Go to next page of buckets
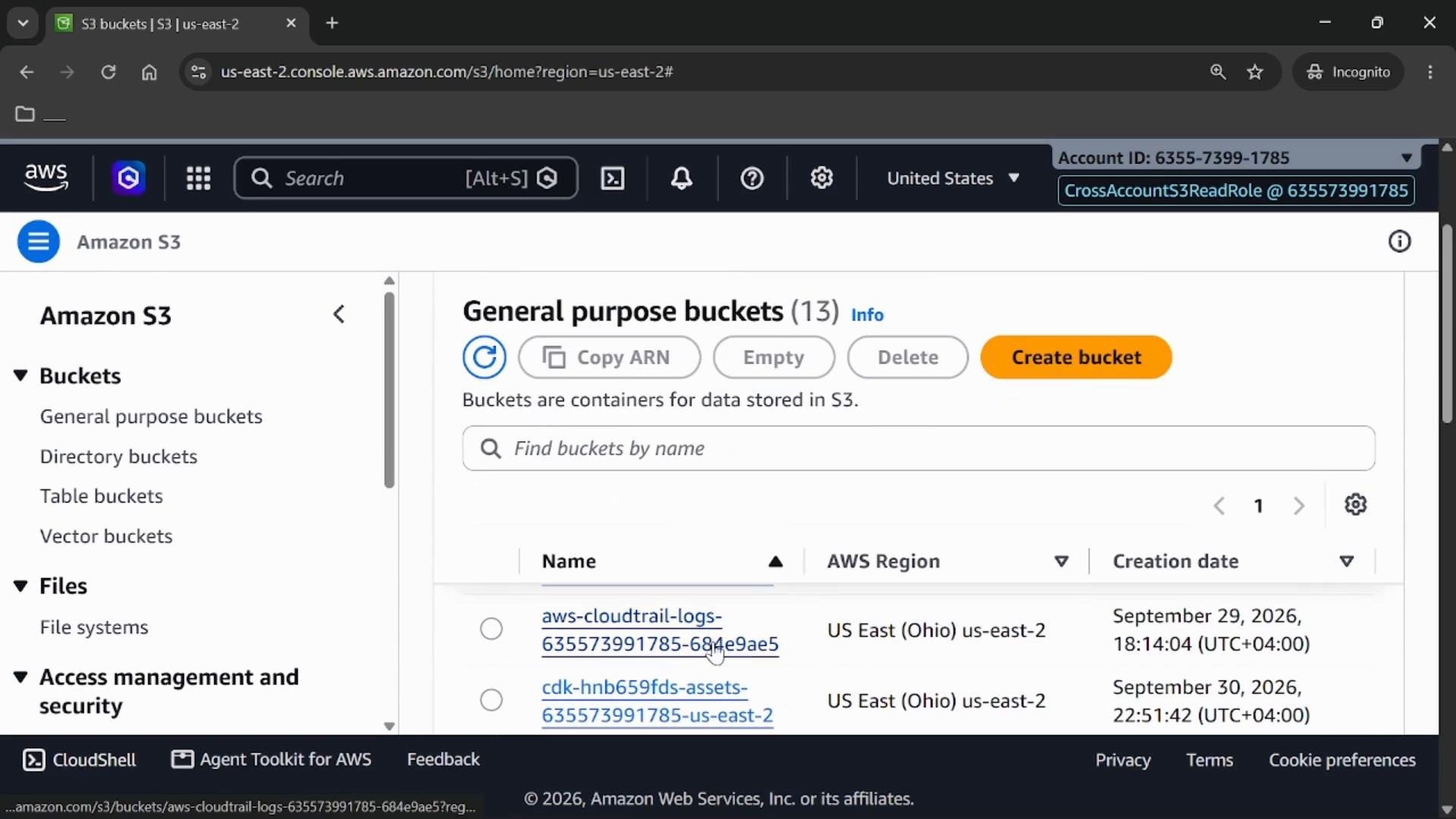This screenshot has height=819, width=1456. [x=1299, y=506]
